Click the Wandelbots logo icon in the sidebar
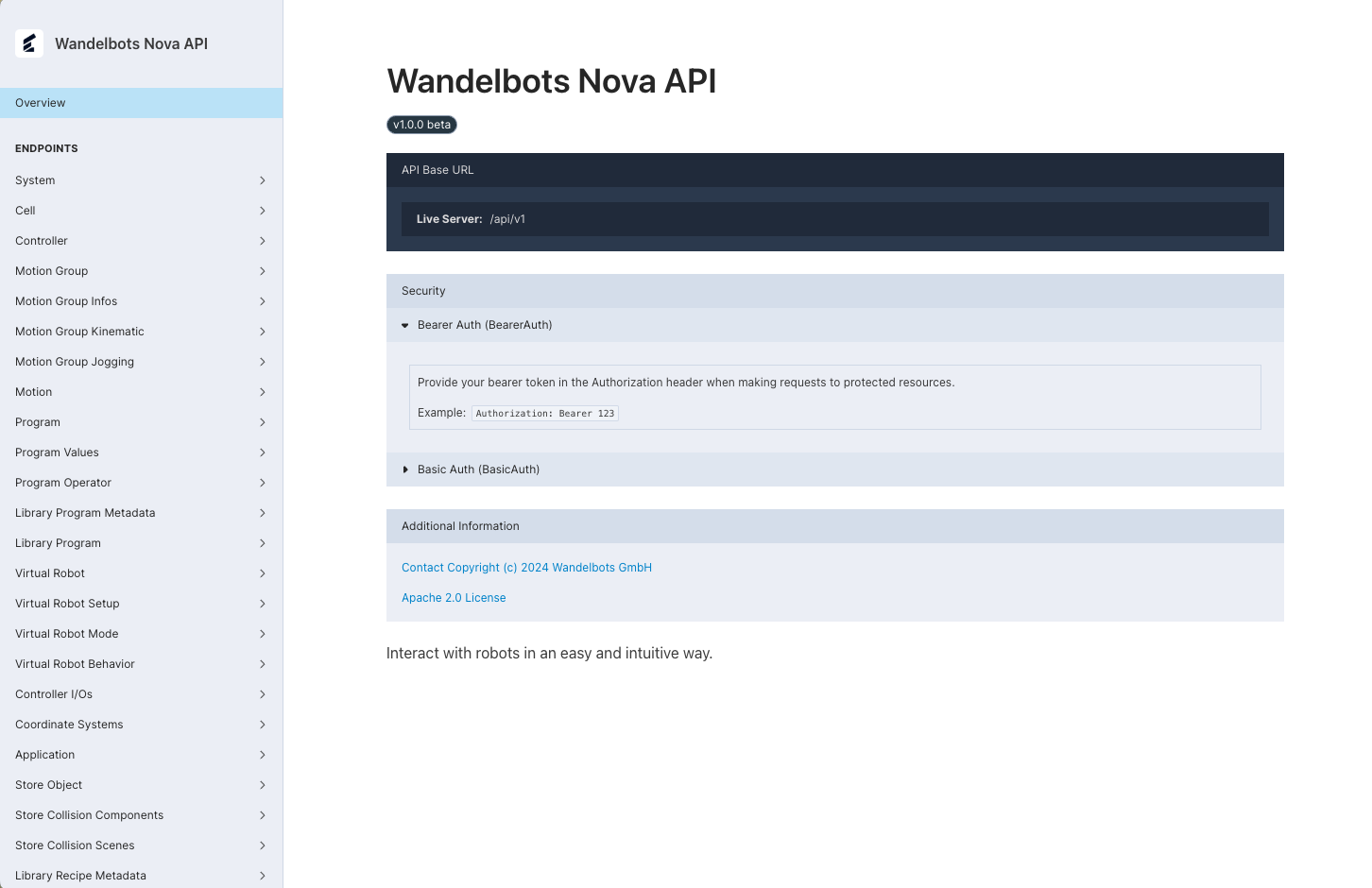 (28, 43)
